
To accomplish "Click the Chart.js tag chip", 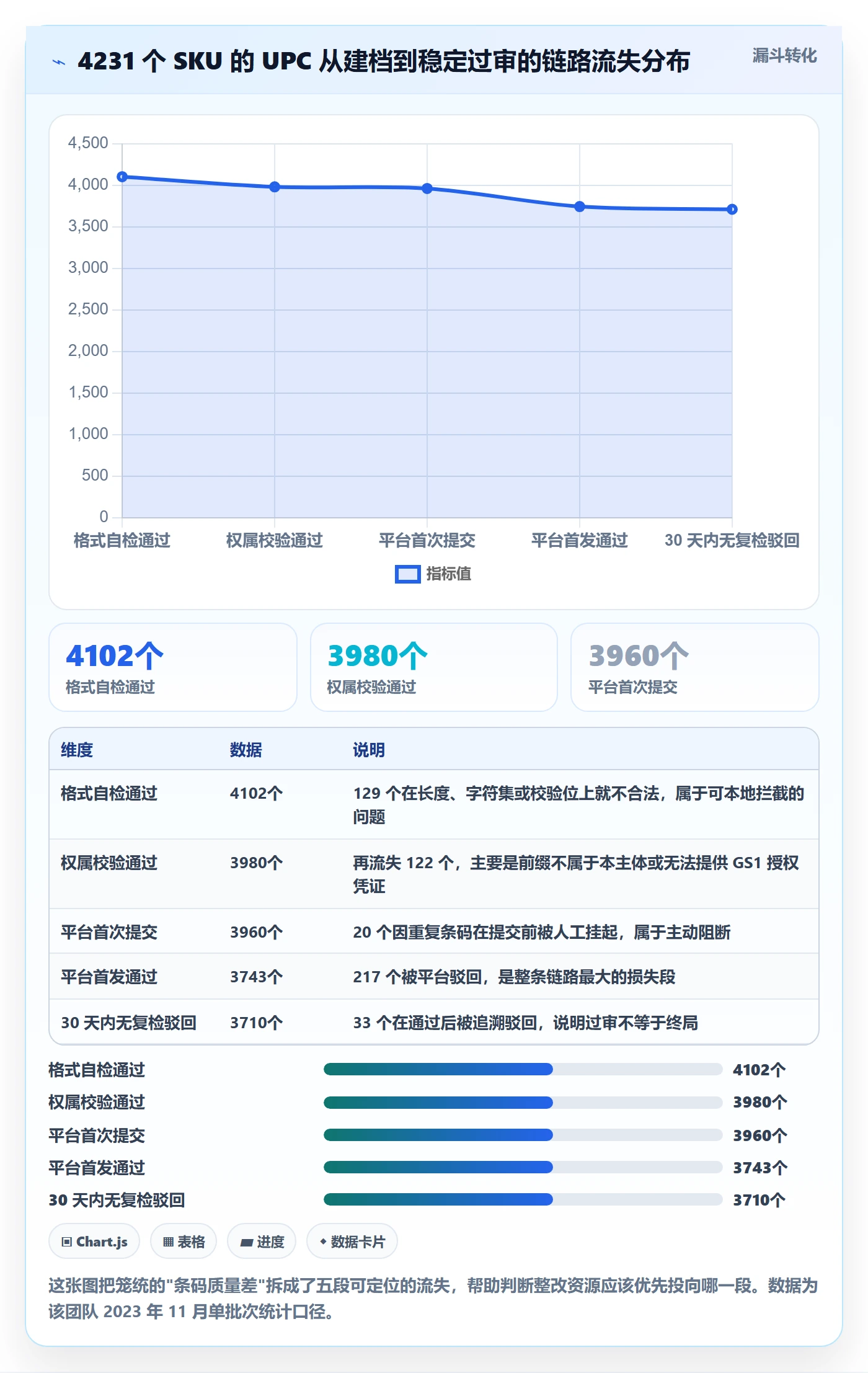I will [94, 1242].
